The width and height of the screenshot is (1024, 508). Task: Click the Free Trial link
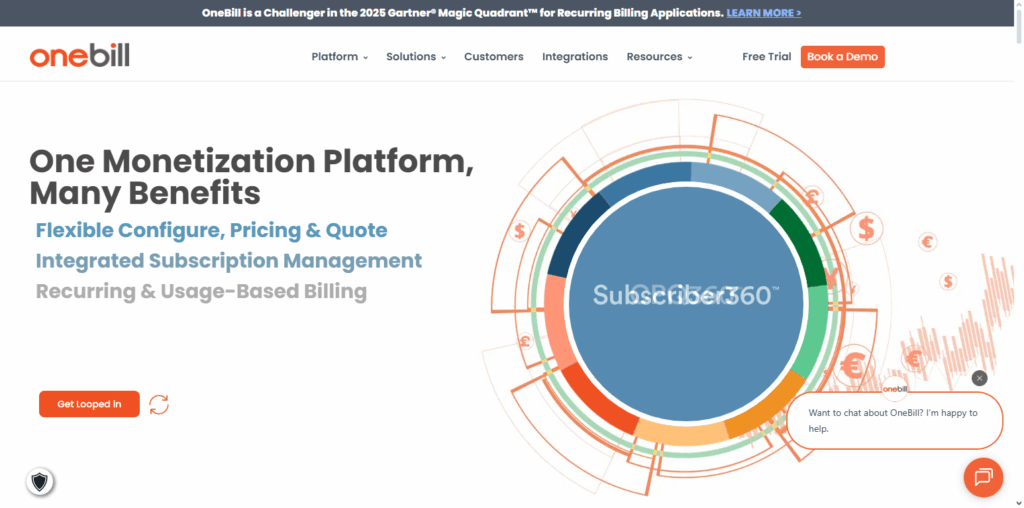(x=767, y=57)
